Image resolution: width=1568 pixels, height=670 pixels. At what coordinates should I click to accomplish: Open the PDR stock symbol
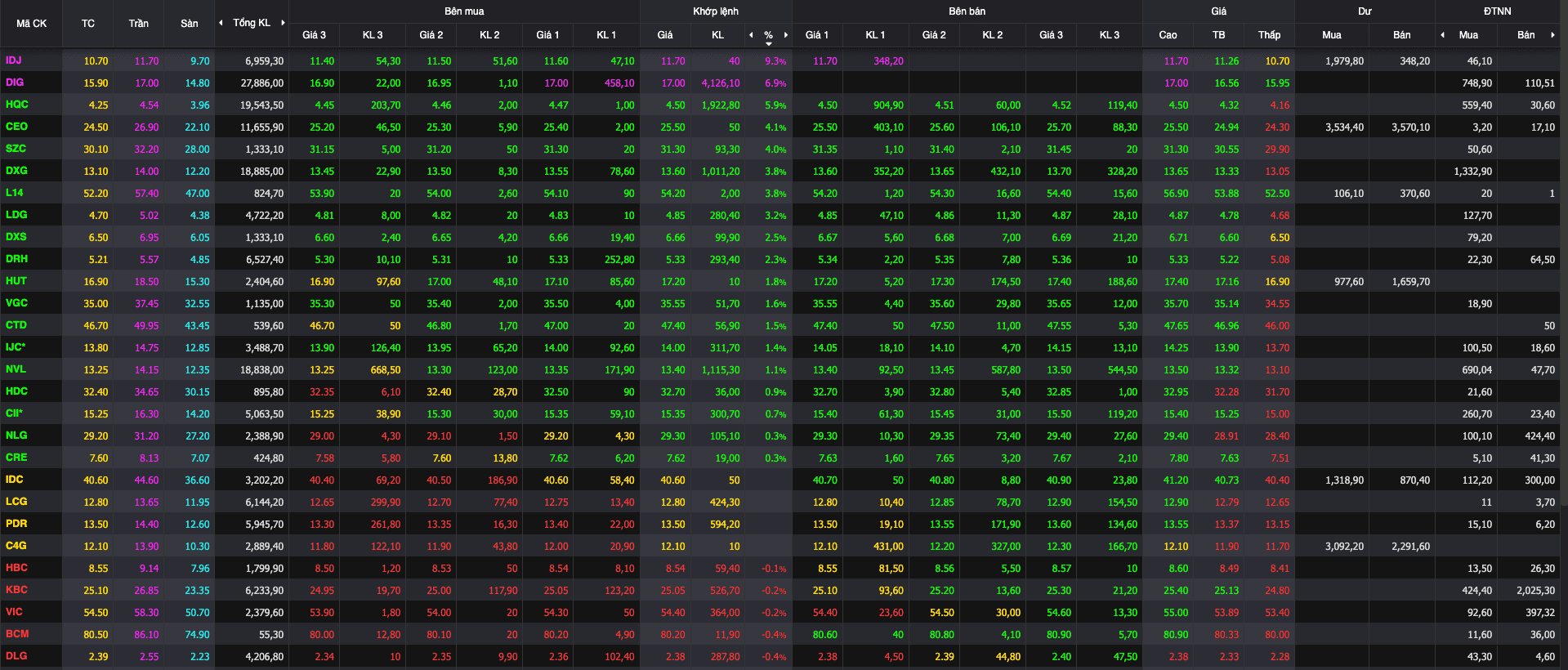[x=16, y=524]
